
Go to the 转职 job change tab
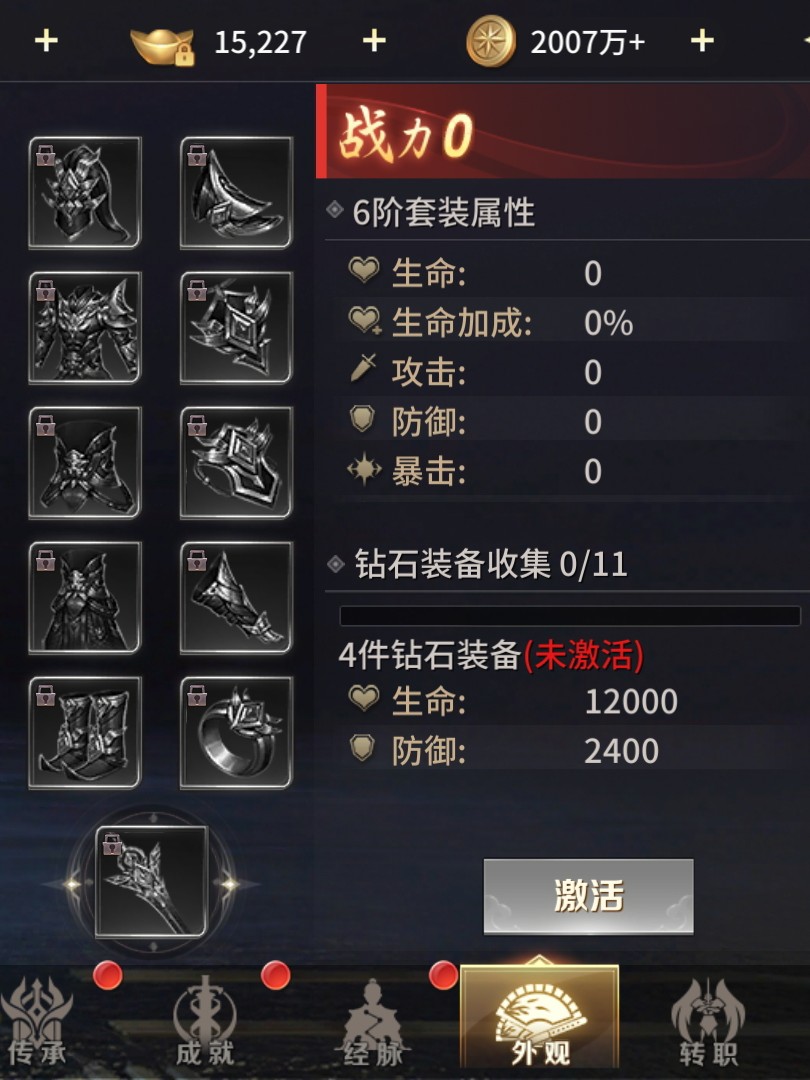(709, 1023)
